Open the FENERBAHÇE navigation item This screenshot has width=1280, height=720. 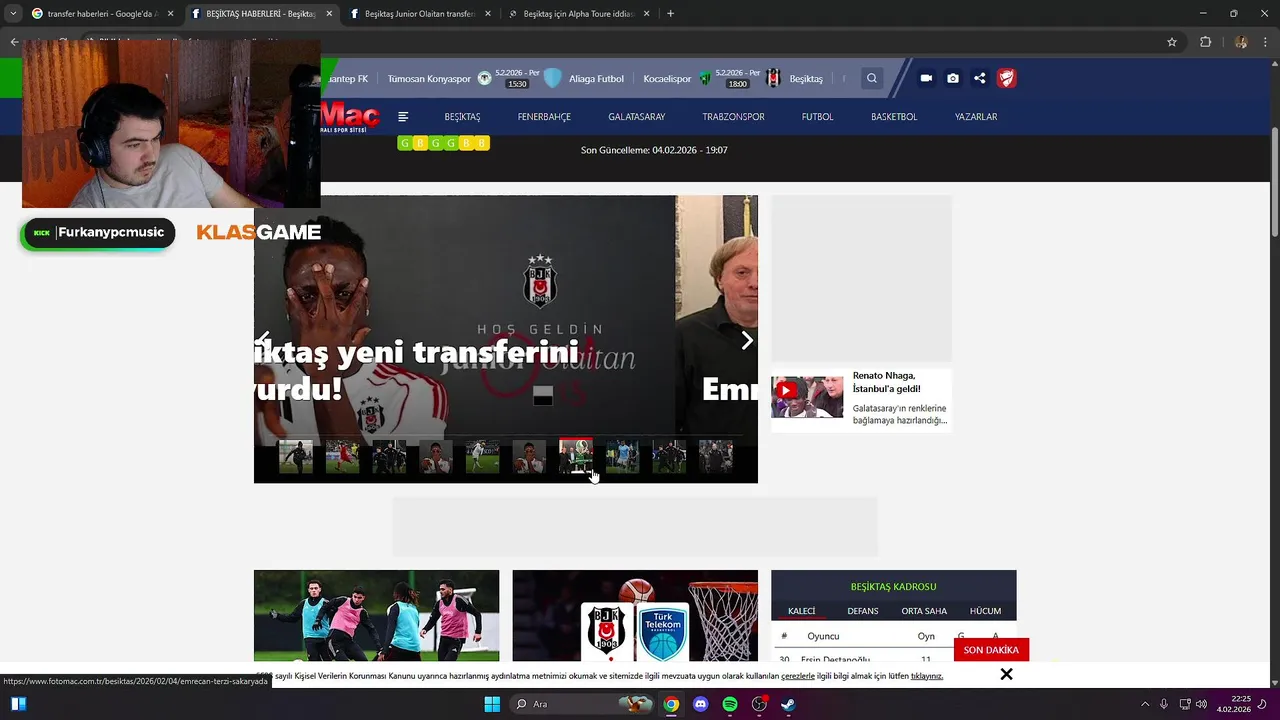click(544, 117)
